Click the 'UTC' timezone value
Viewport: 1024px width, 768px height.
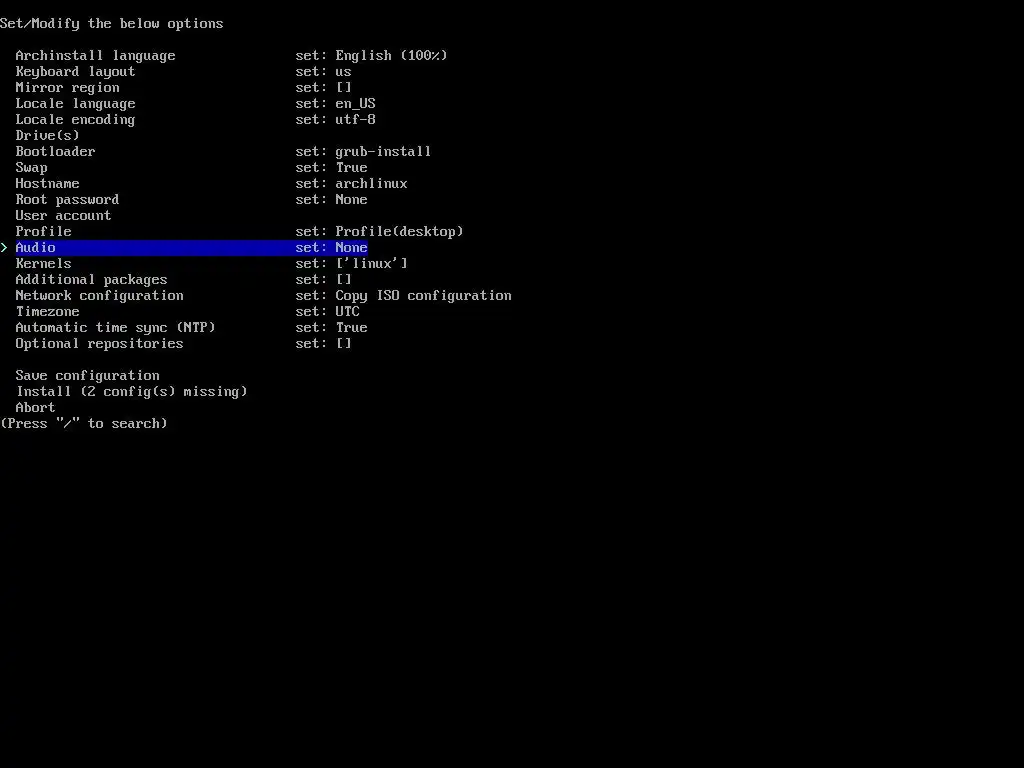tap(347, 312)
